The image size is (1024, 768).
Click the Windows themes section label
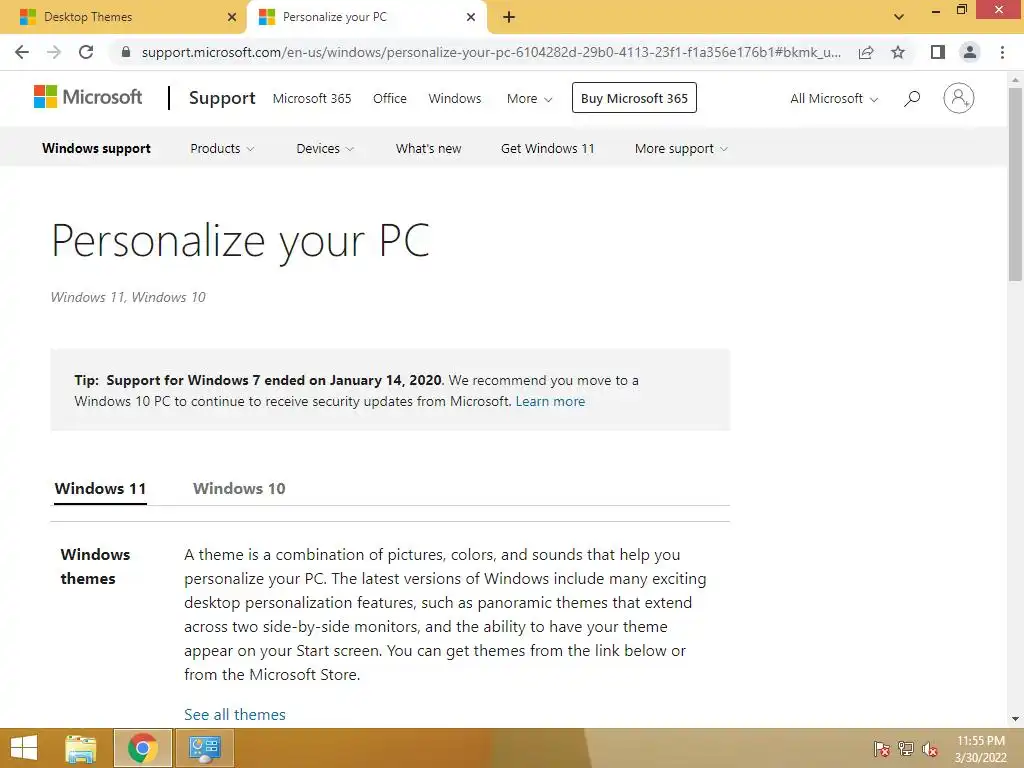click(95, 566)
